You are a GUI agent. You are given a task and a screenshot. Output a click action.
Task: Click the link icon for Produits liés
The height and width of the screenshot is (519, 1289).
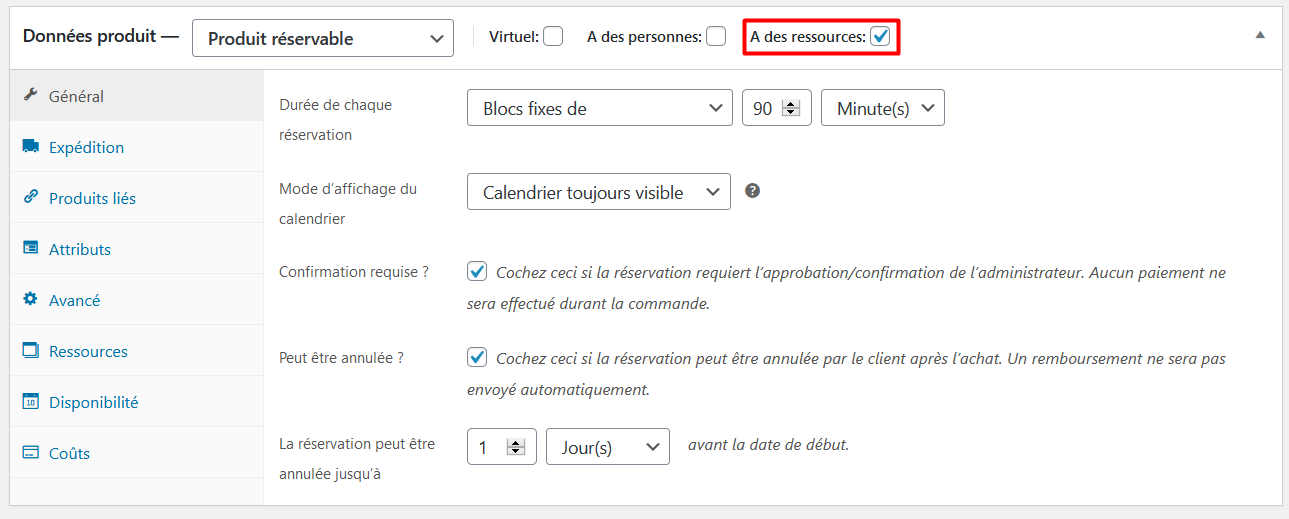point(30,198)
